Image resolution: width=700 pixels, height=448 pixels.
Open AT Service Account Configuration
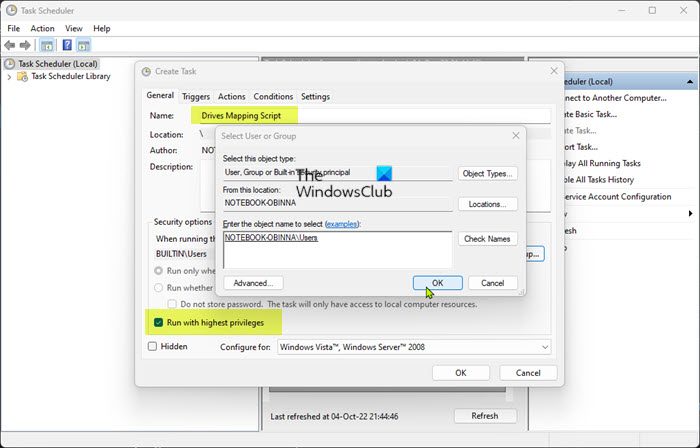(618, 197)
